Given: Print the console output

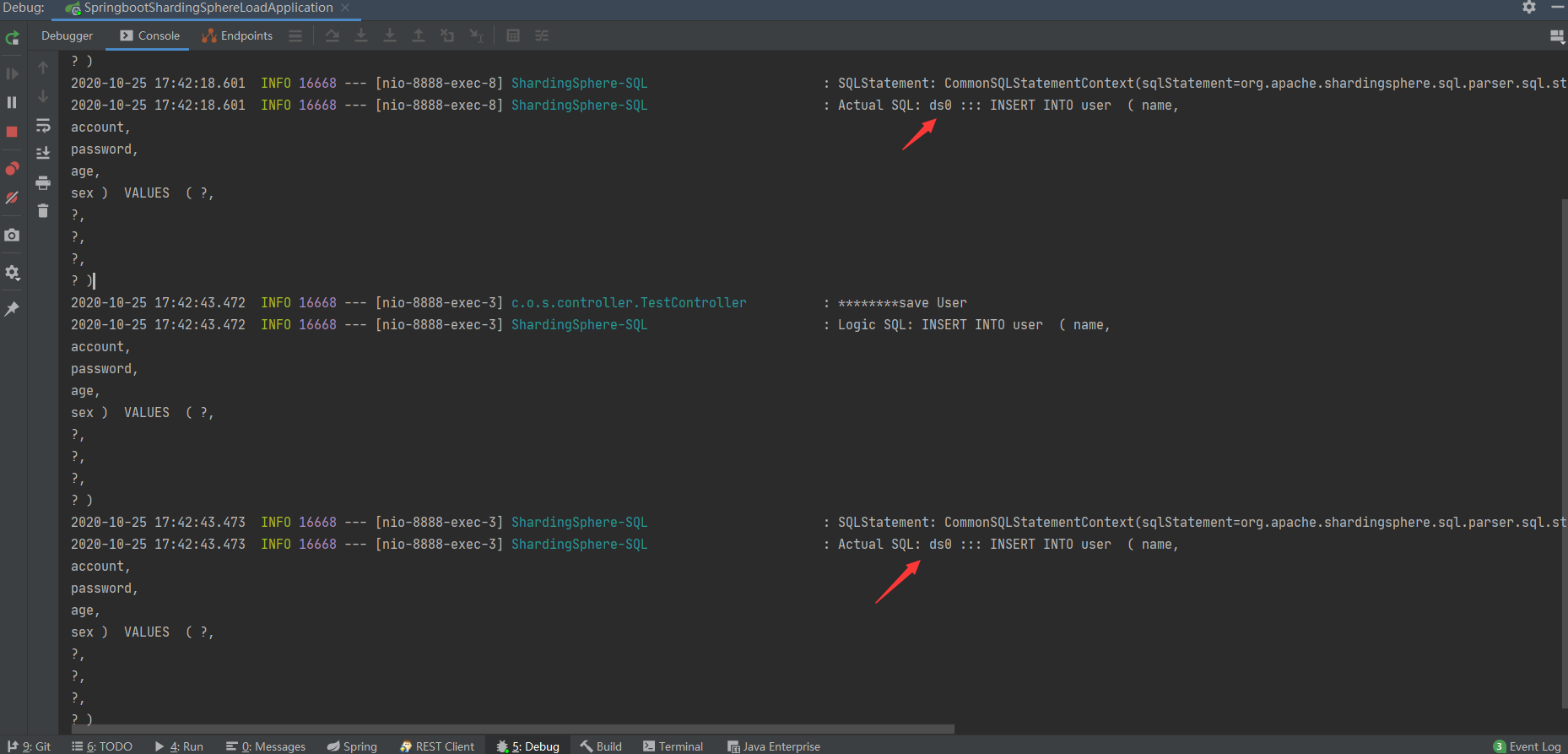Looking at the screenshot, I should click(43, 182).
